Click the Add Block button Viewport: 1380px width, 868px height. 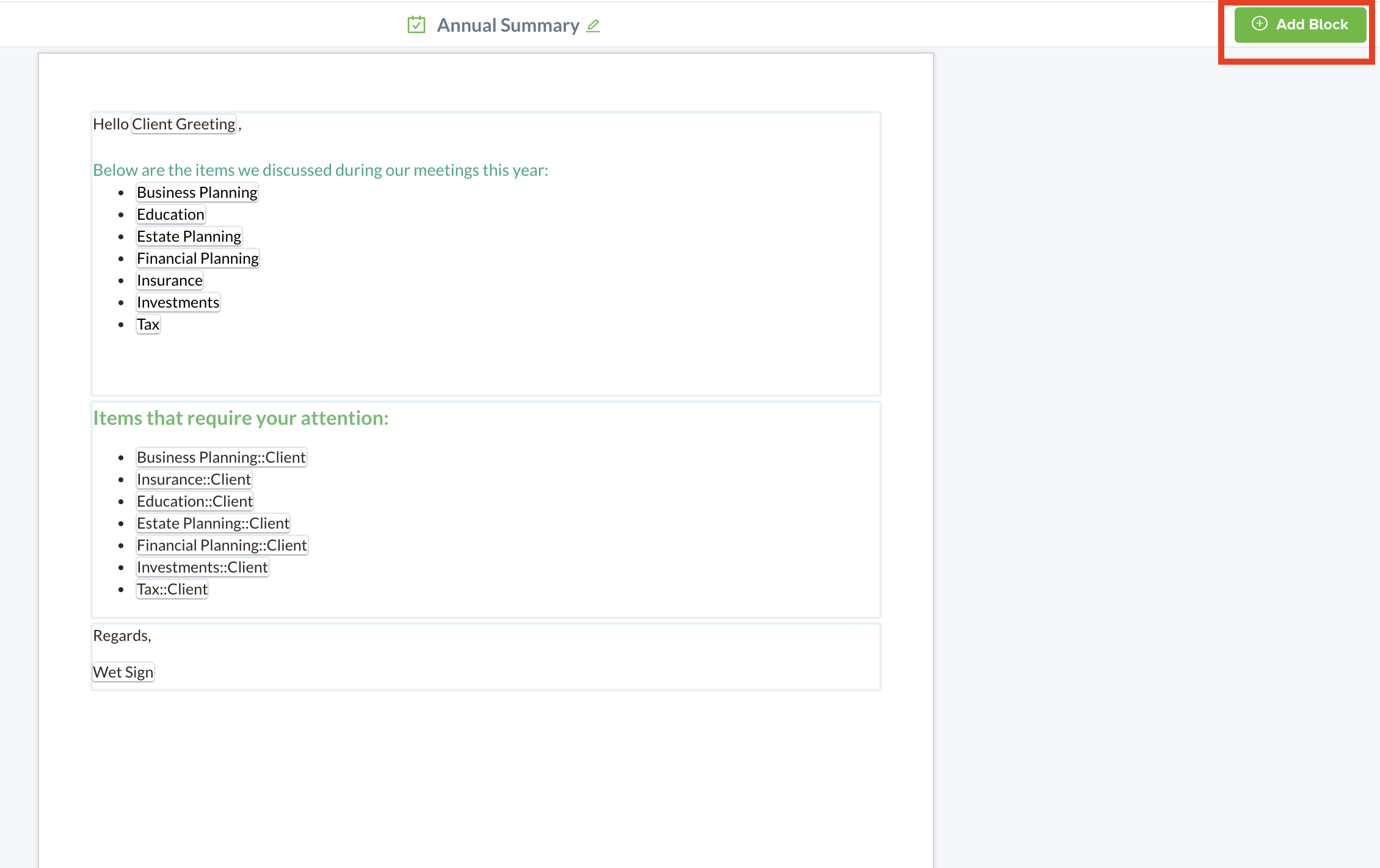pyautogui.click(x=1300, y=25)
